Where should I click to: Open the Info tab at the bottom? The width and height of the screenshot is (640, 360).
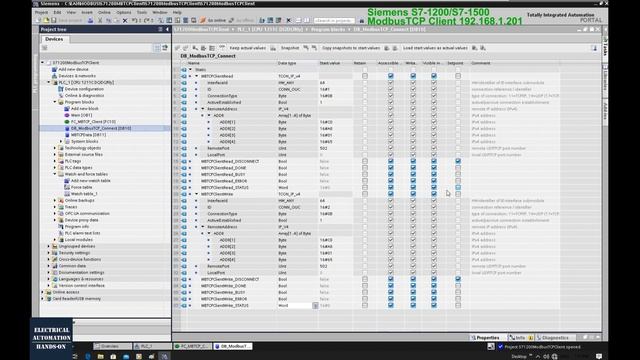[x=520, y=338]
